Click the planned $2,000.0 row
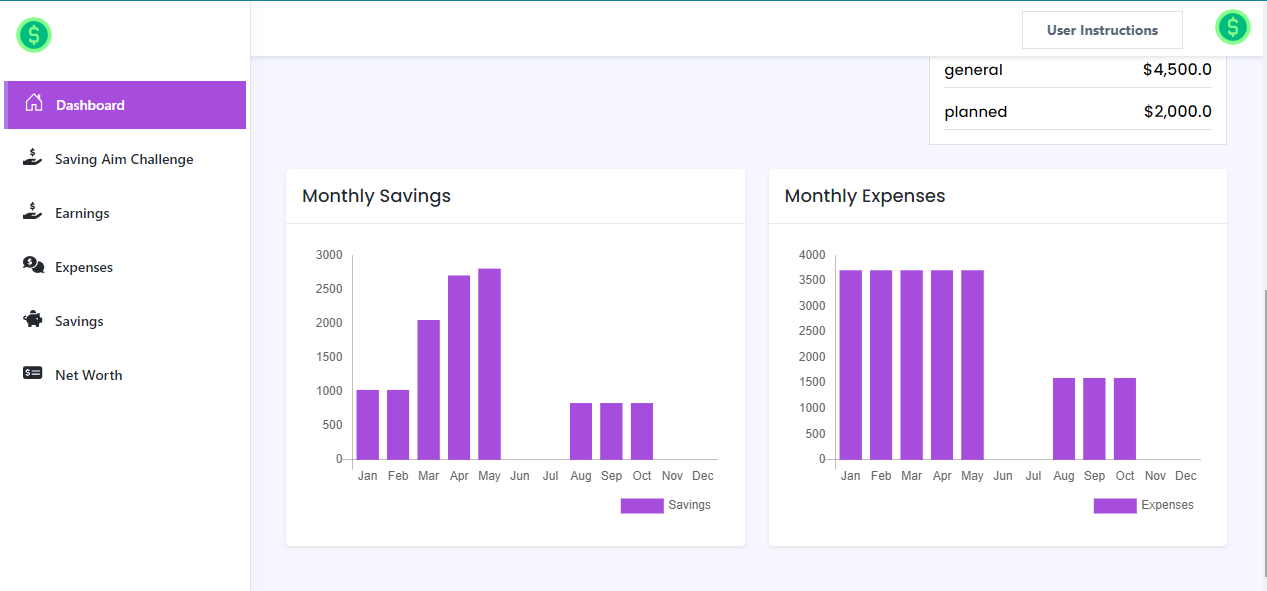The height and width of the screenshot is (591, 1267). pos(1077,112)
